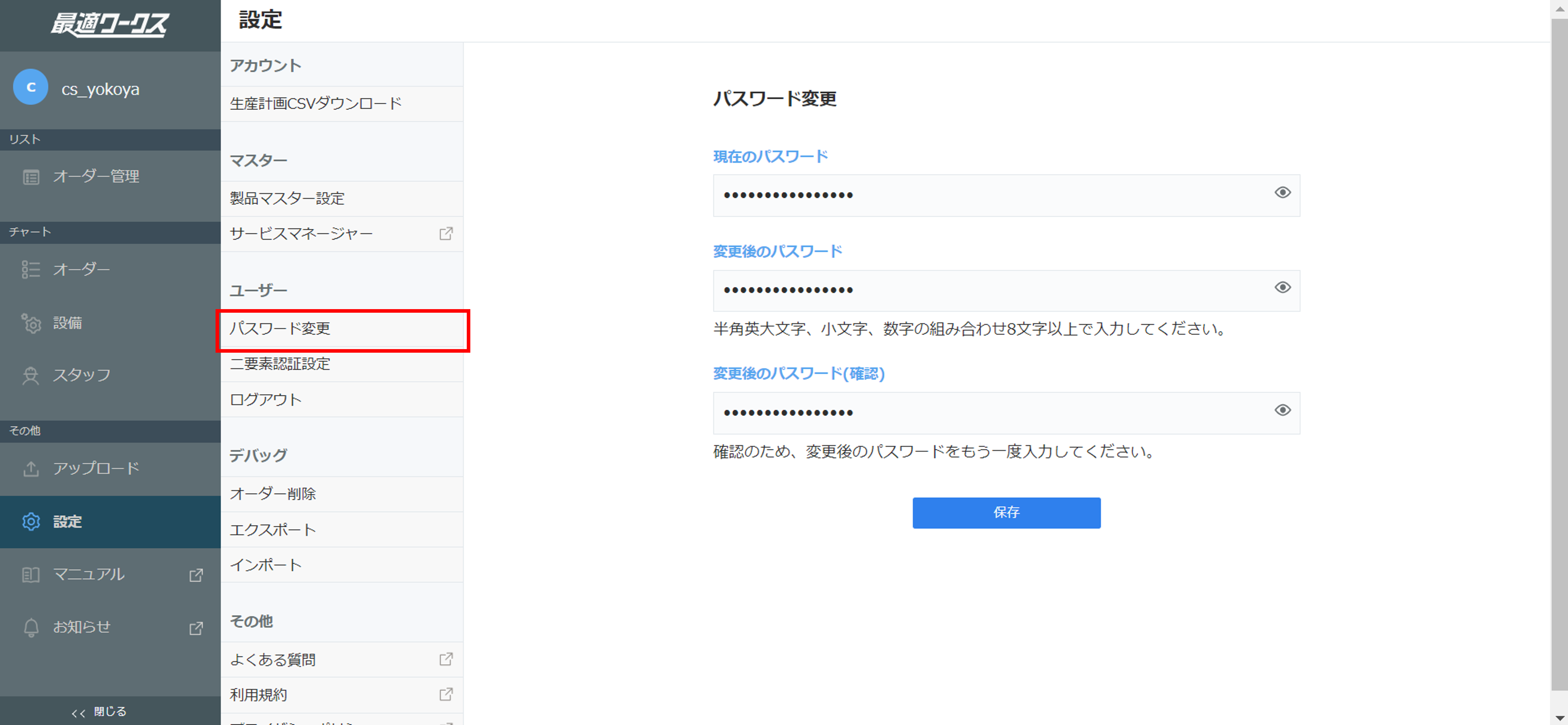Click the ユーザー section header

(x=258, y=290)
